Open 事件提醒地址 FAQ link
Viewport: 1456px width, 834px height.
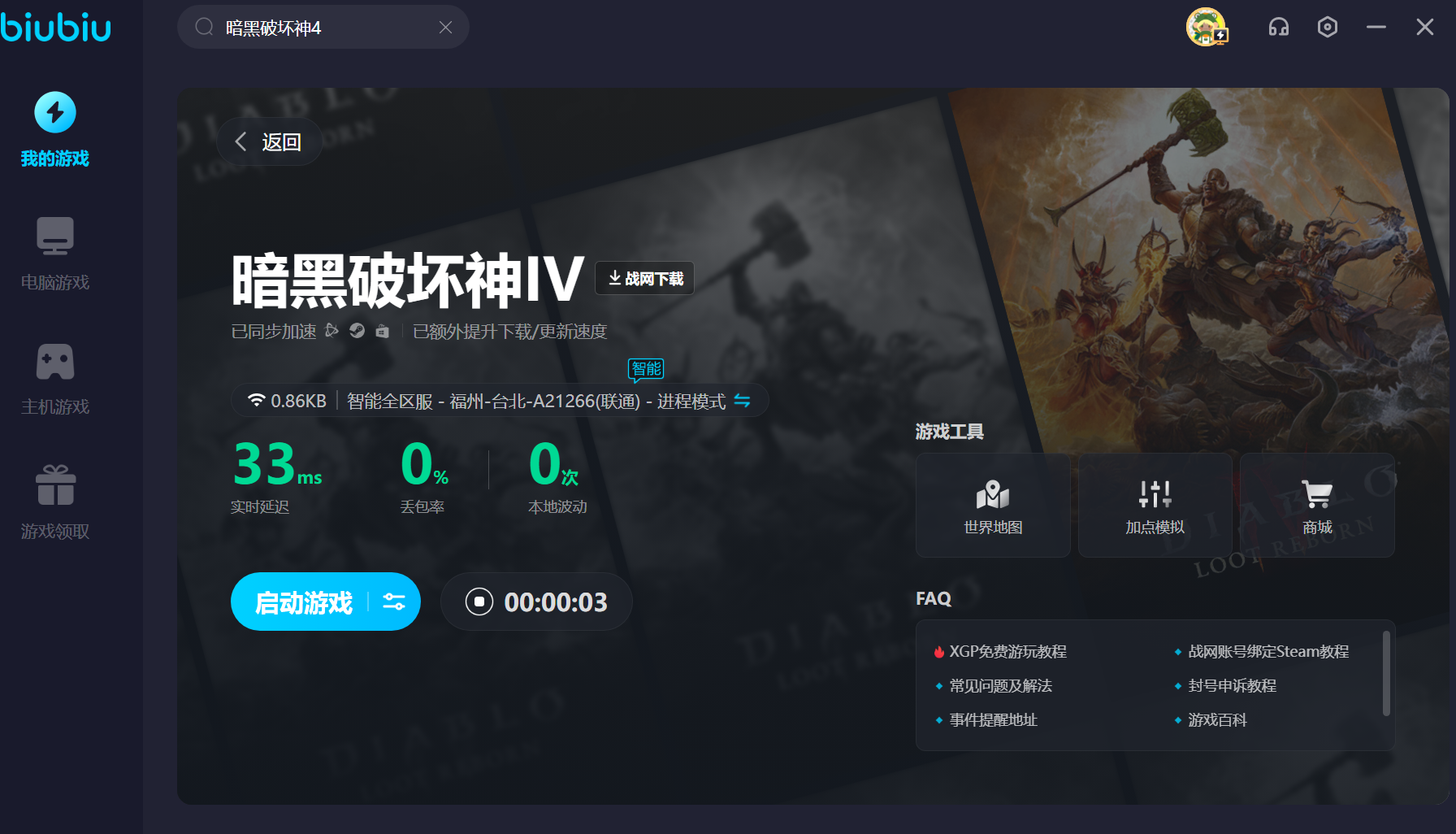993,720
